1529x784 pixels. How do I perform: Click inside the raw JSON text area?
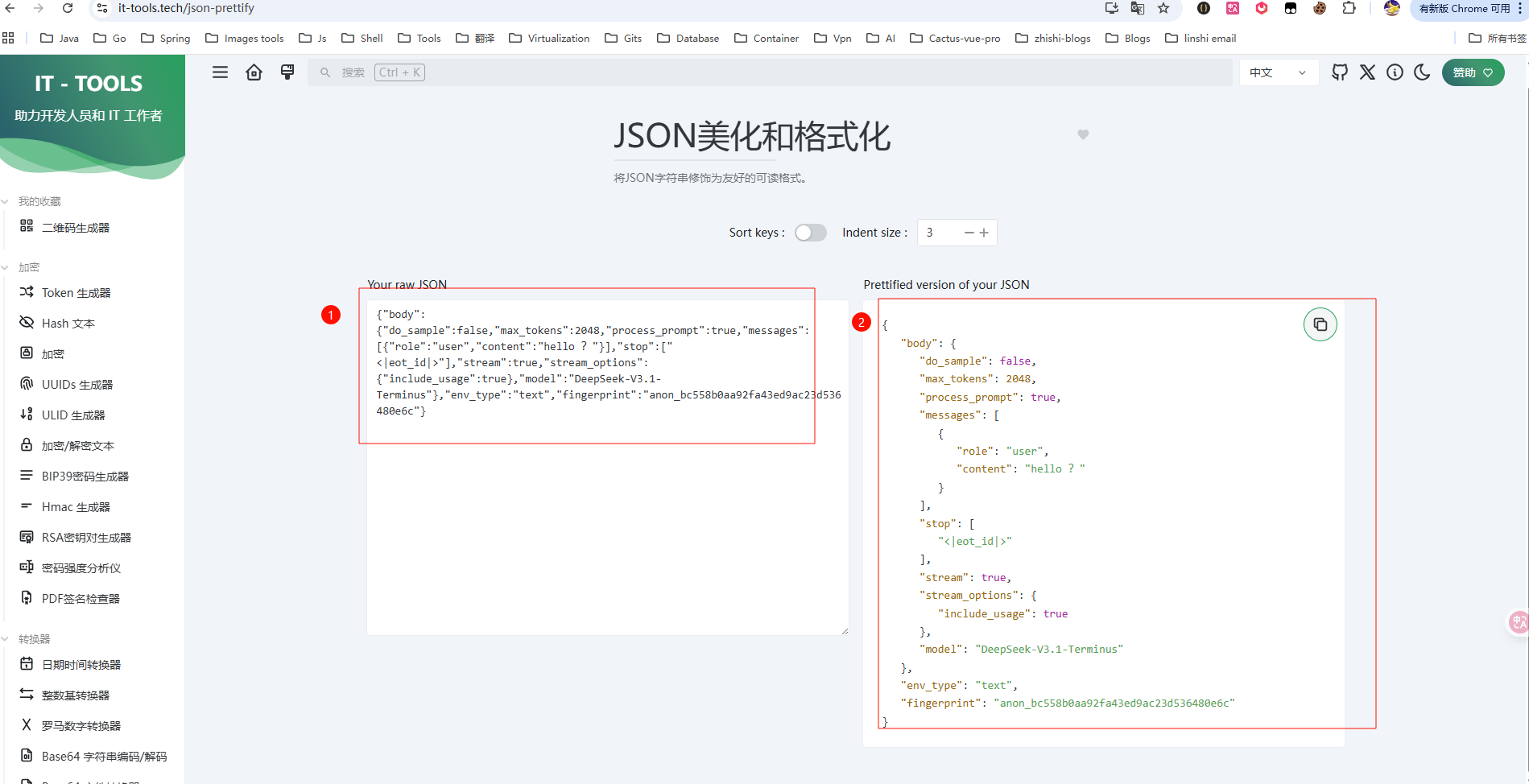click(x=607, y=523)
